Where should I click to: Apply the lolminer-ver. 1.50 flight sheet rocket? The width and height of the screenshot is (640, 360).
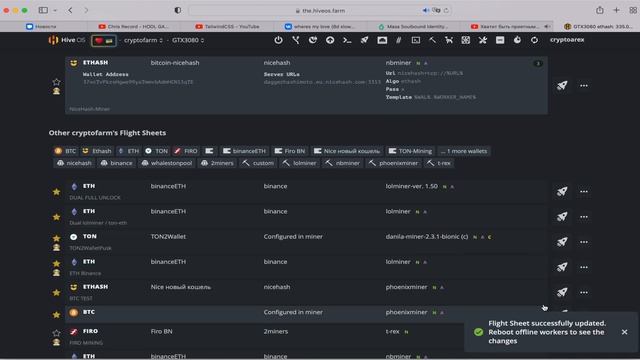point(562,191)
